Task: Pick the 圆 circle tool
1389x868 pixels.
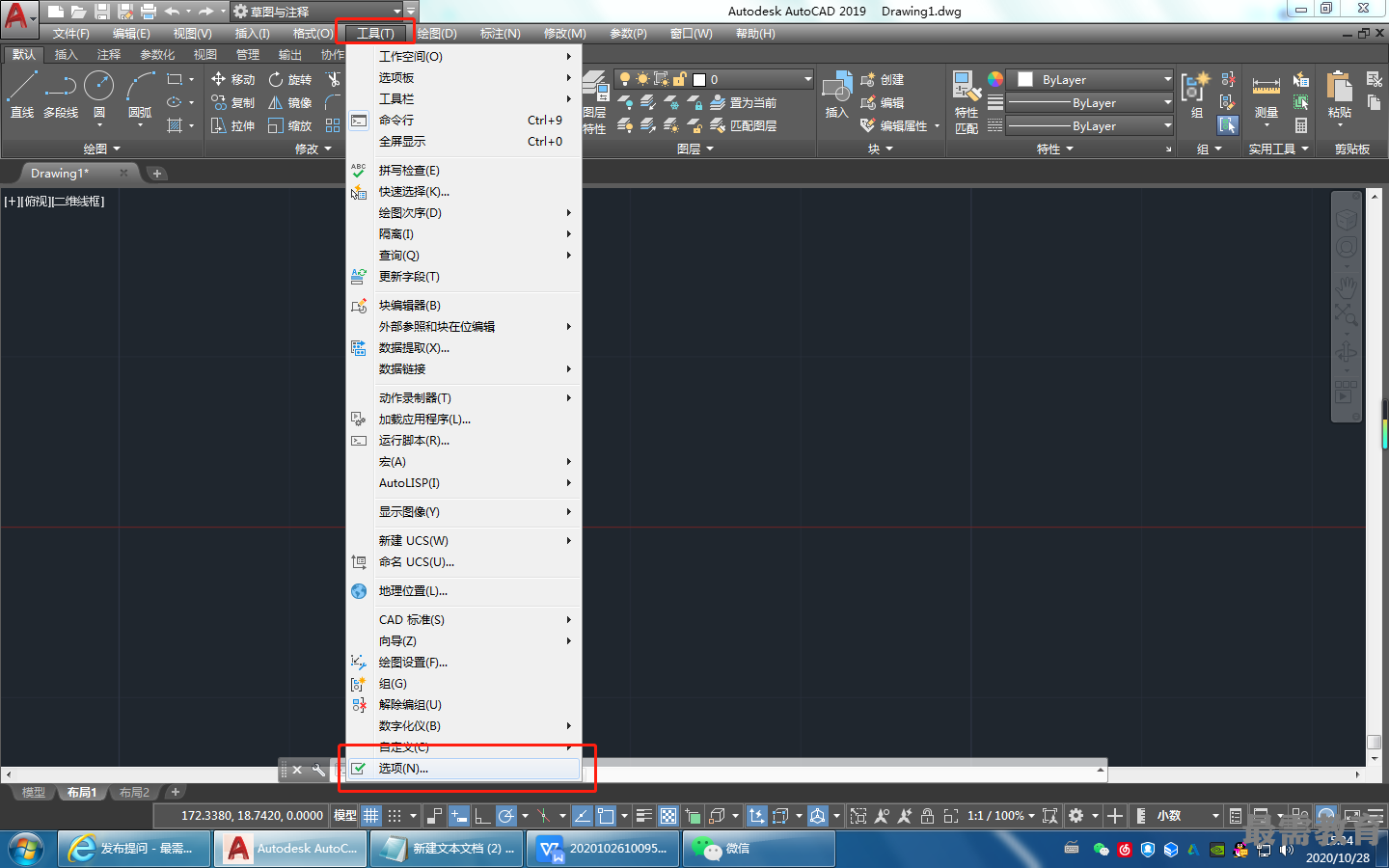Action: (x=99, y=95)
